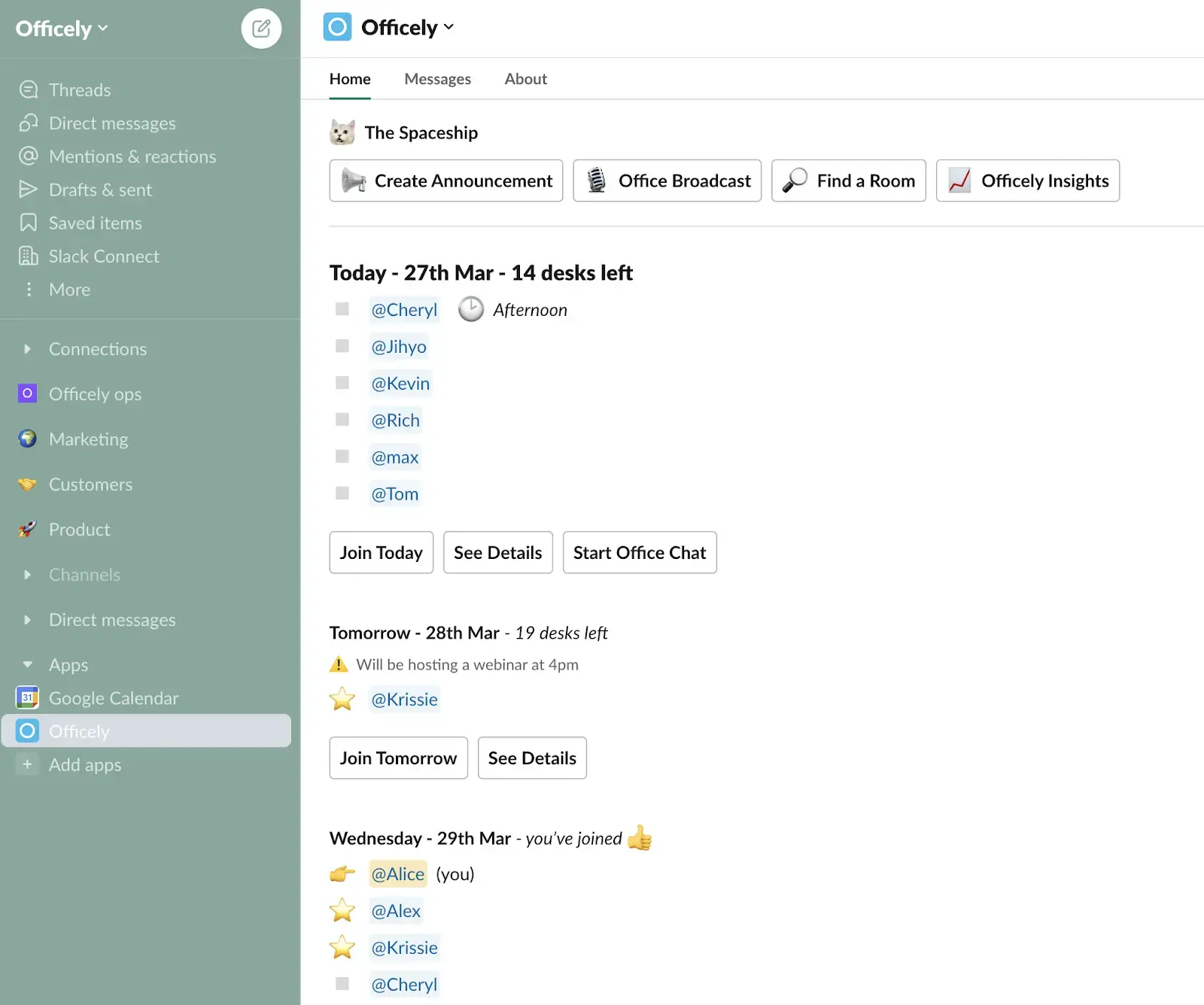Open the Officely app header dropdown

point(407,27)
